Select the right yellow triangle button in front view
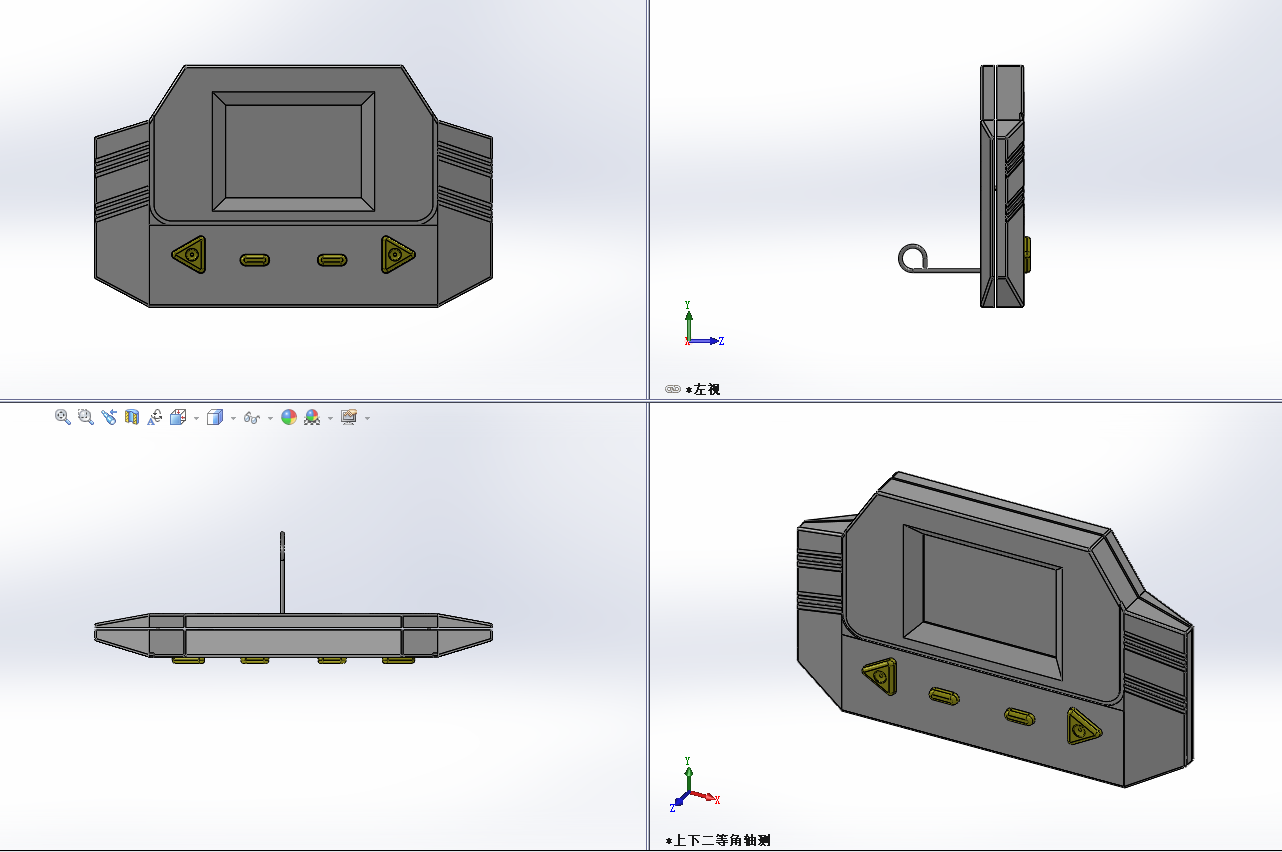This screenshot has width=1282, height=852. pos(397,255)
